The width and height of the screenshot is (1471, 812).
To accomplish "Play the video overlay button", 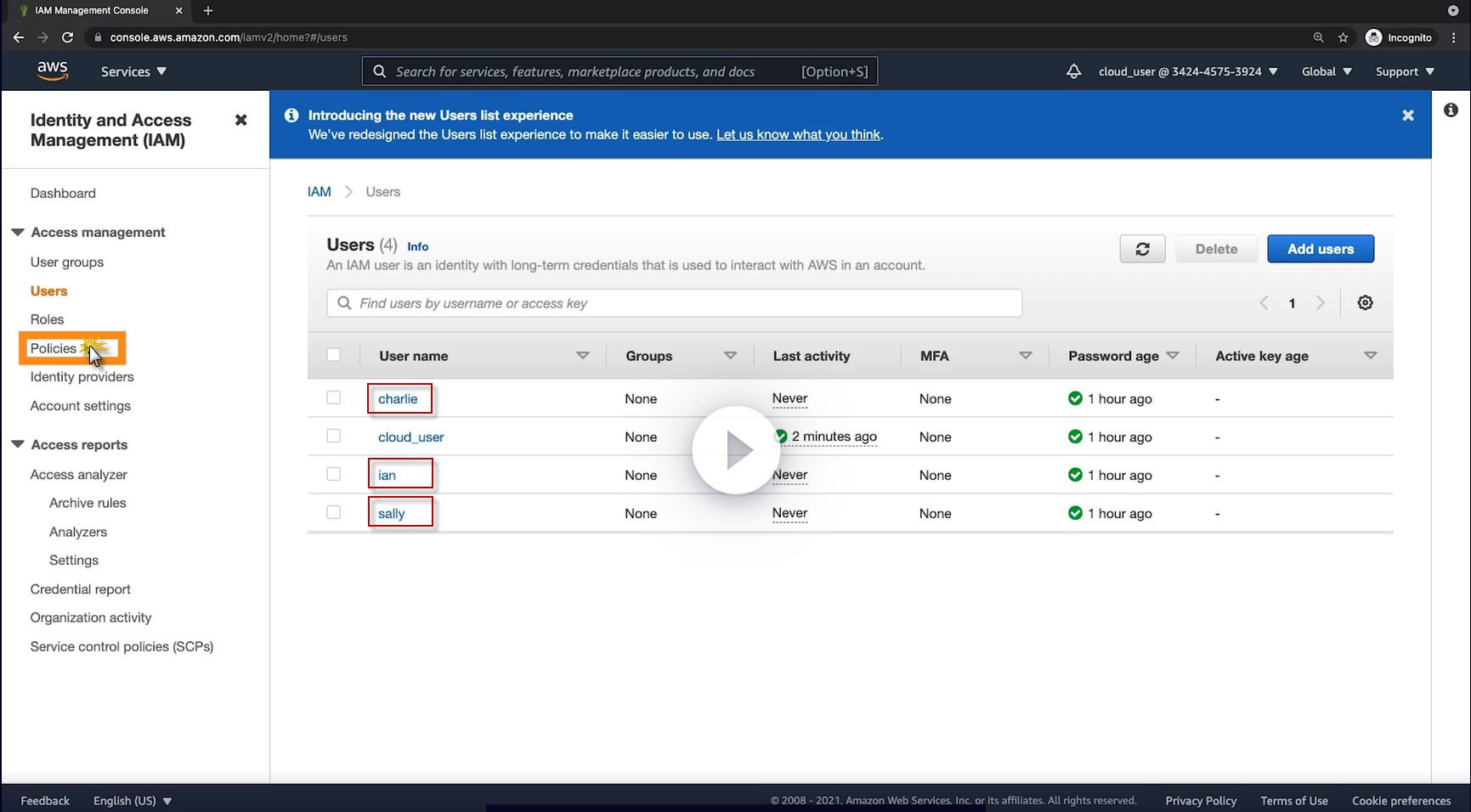I will [736, 450].
